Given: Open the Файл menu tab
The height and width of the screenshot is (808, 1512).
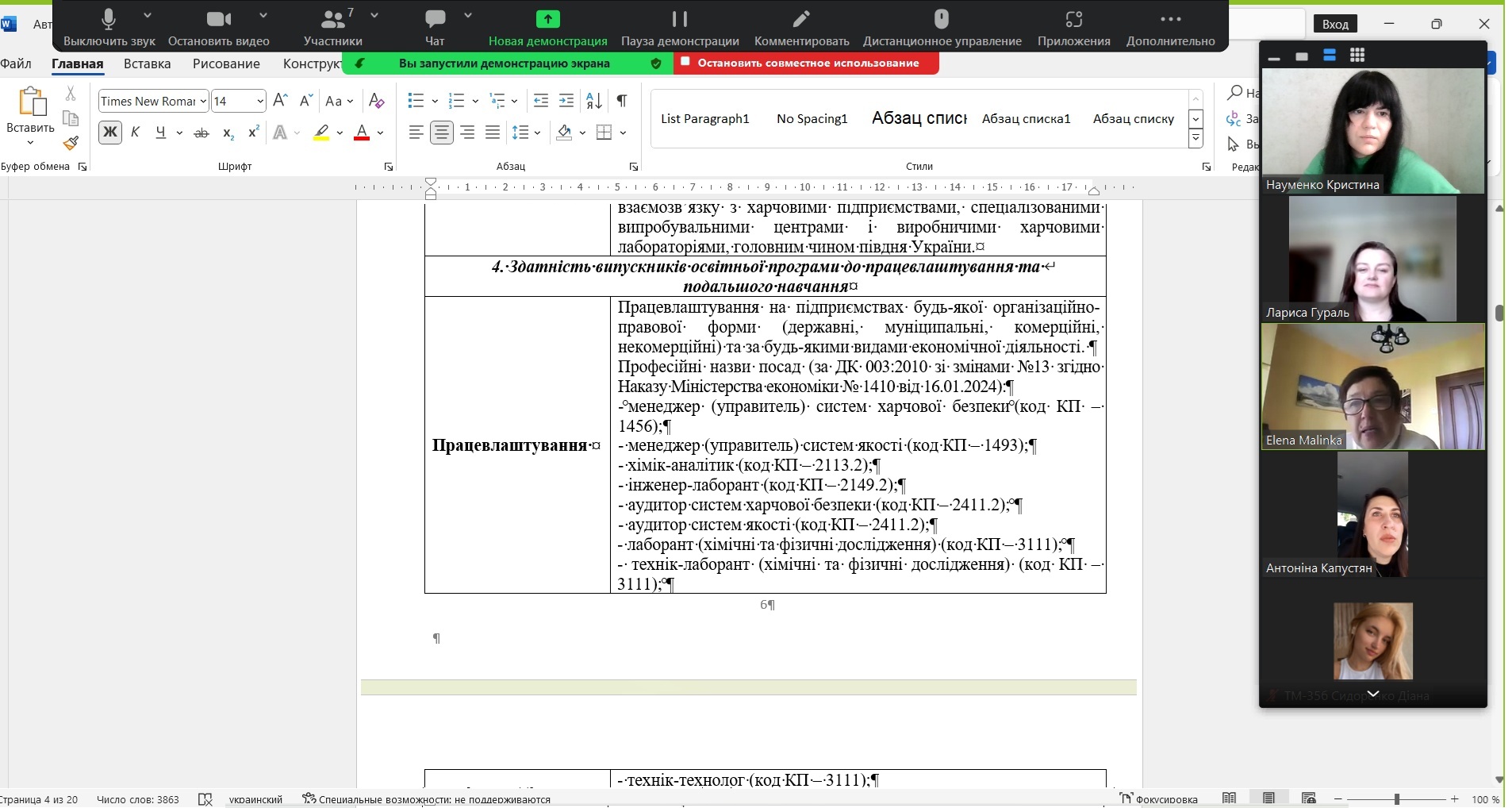Looking at the screenshot, I should (x=16, y=63).
